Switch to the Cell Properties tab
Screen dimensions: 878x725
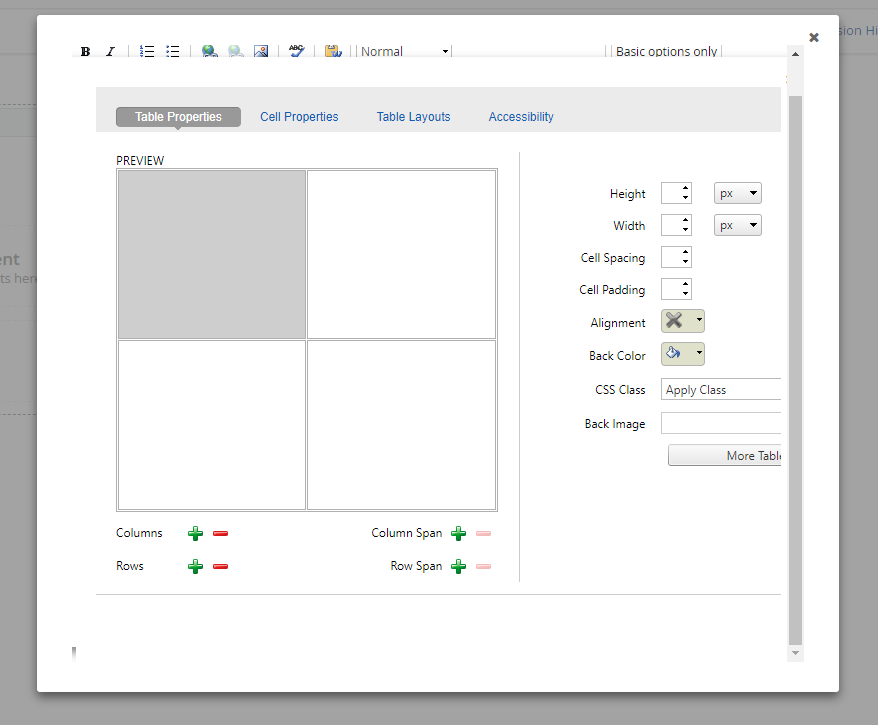pyautogui.click(x=299, y=117)
